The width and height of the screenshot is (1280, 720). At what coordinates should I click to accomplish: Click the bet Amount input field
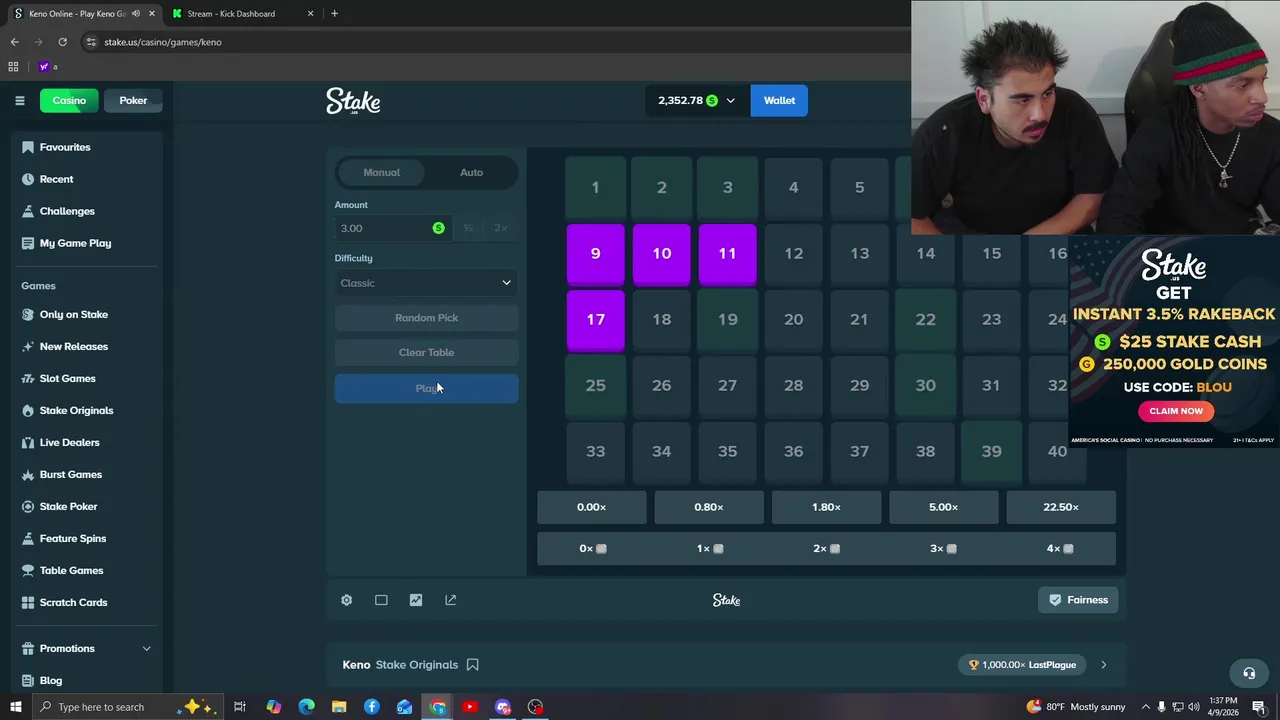(392, 228)
